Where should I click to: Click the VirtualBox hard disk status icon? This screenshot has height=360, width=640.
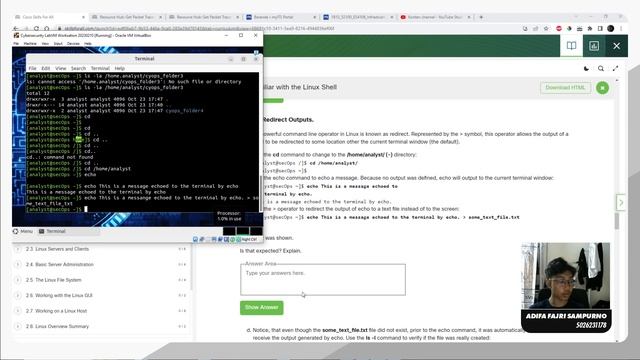[x=196, y=239]
